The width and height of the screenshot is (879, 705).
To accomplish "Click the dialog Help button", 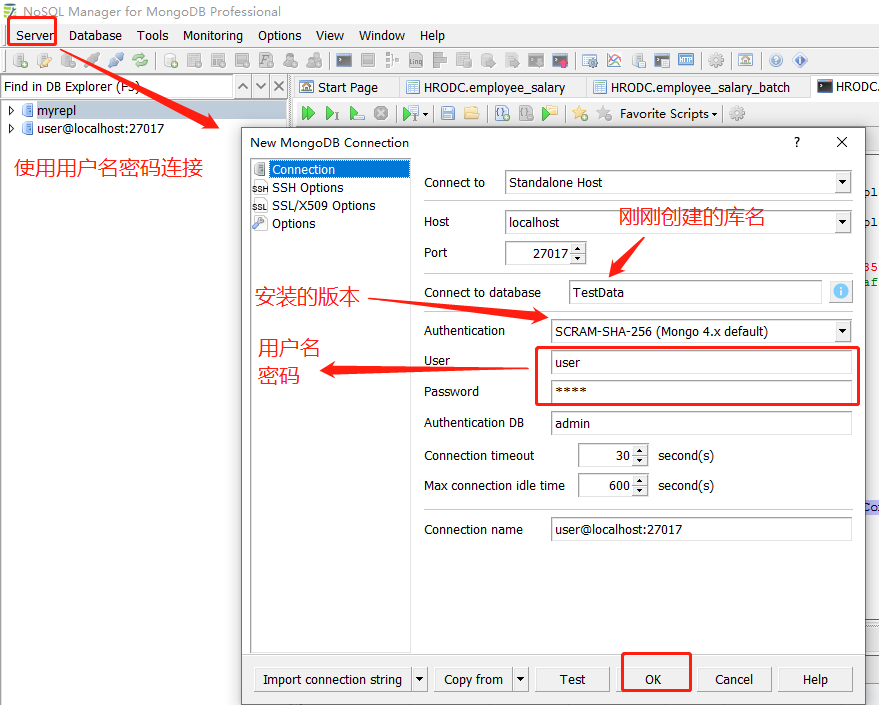I will tap(815, 679).
